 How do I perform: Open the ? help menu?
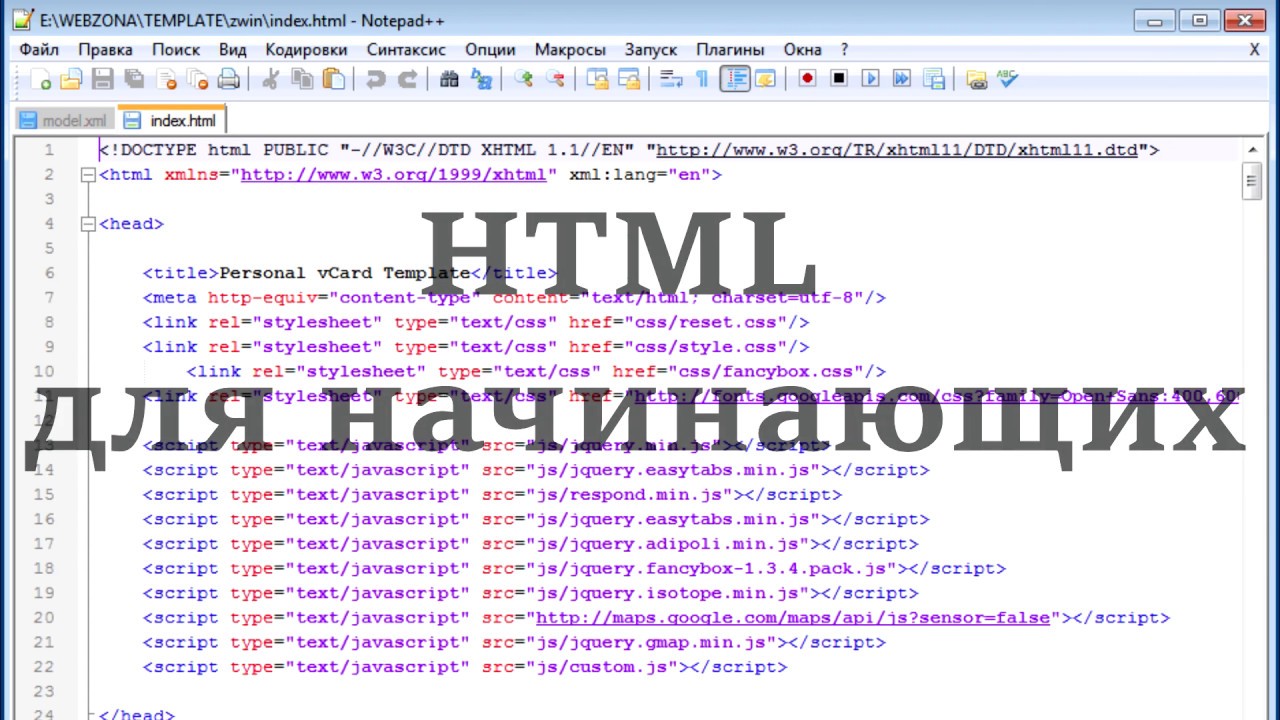(x=844, y=49)
